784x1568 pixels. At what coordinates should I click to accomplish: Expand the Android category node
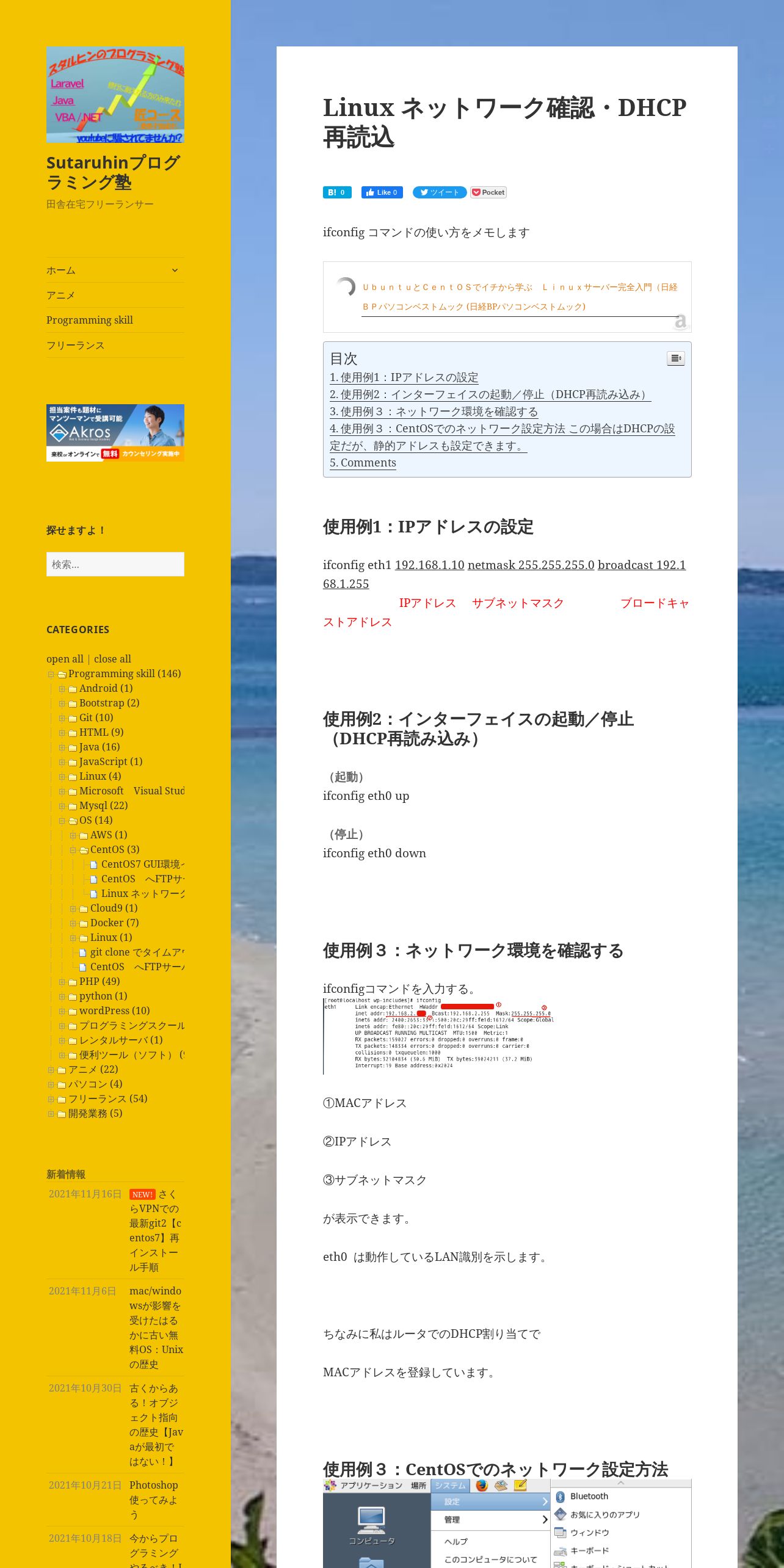62,689
